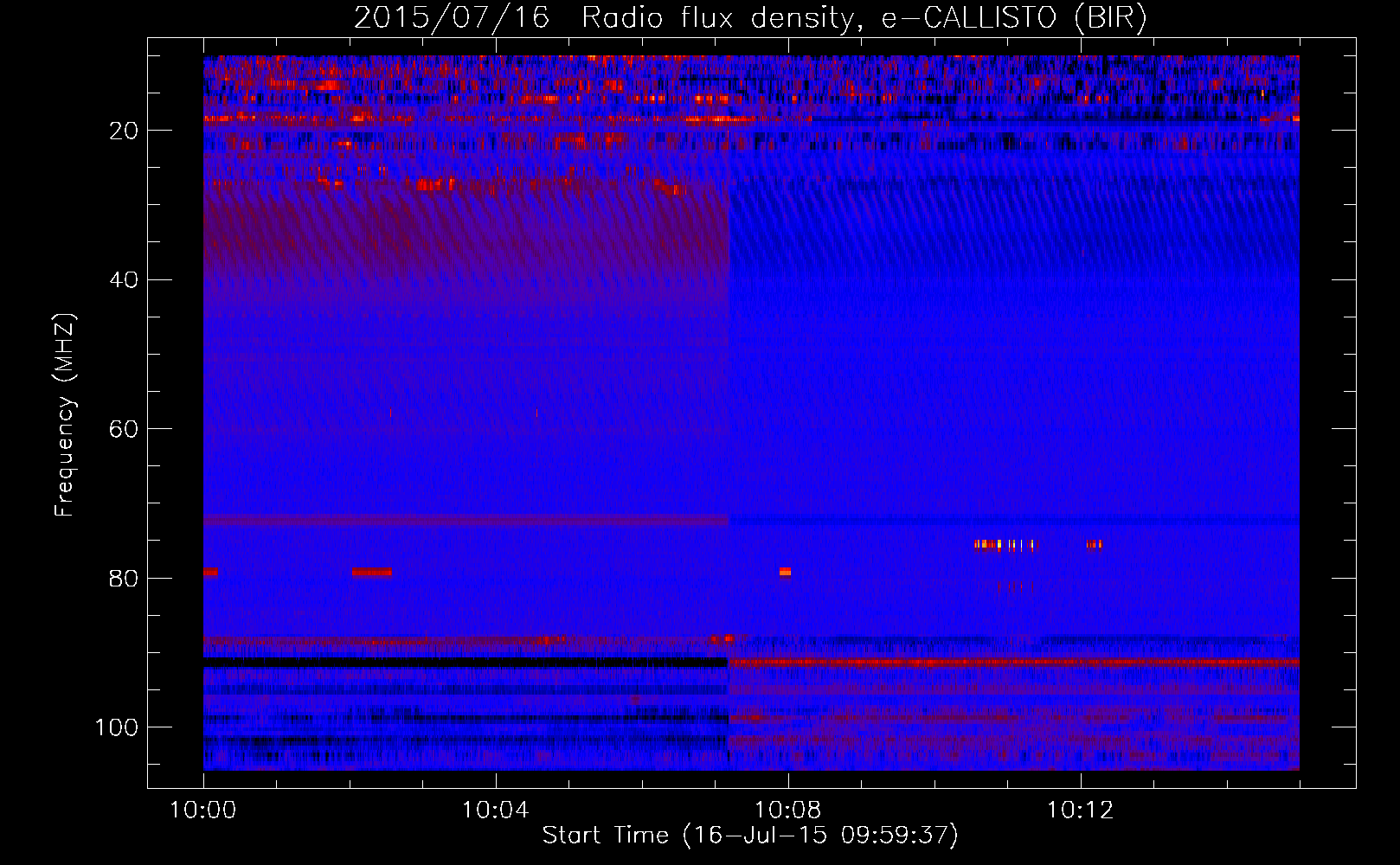Image resolution: width=1400 pixels, height=865 pixels.
Task: Click the "60" frequency tick label
Action: point(125,429)
